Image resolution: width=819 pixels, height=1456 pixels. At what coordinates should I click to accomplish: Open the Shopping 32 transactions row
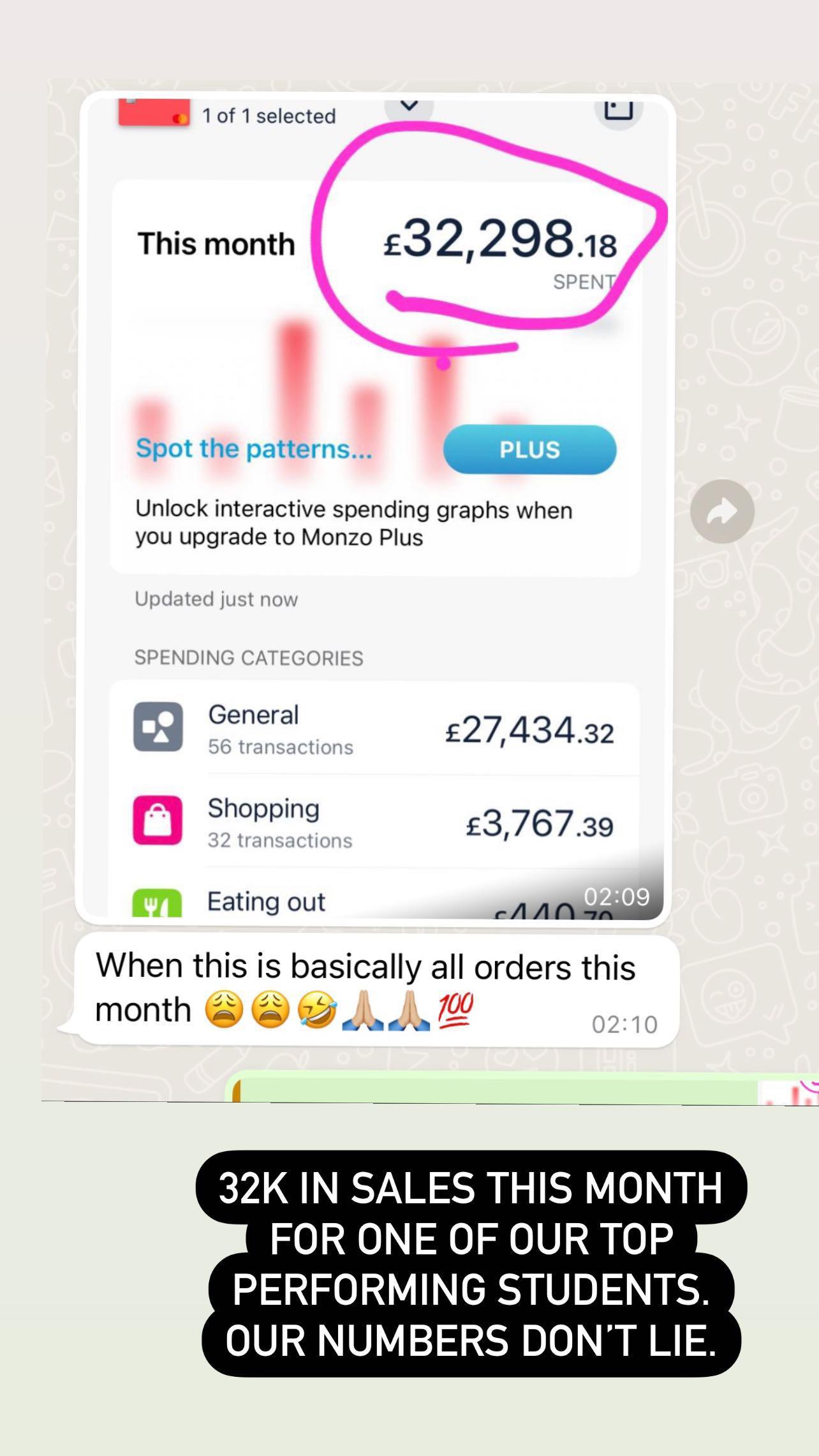pos(374,822)
